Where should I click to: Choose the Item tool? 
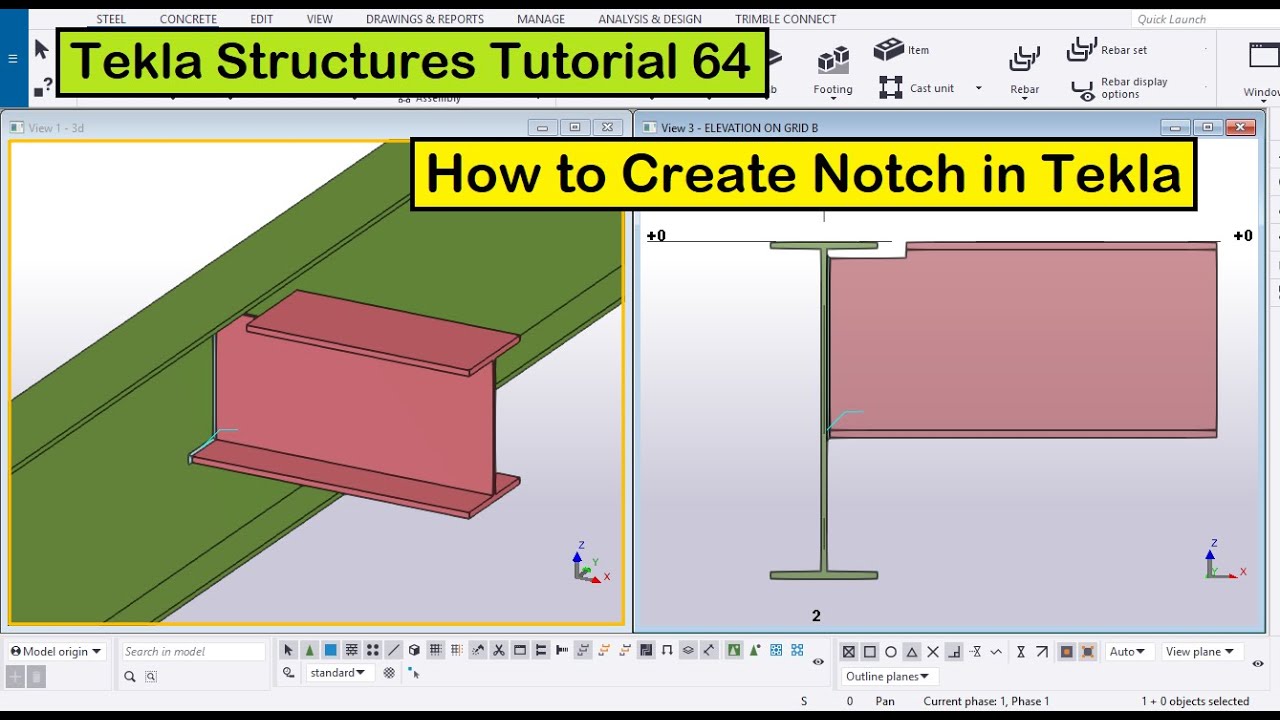(x=901, y=49)
